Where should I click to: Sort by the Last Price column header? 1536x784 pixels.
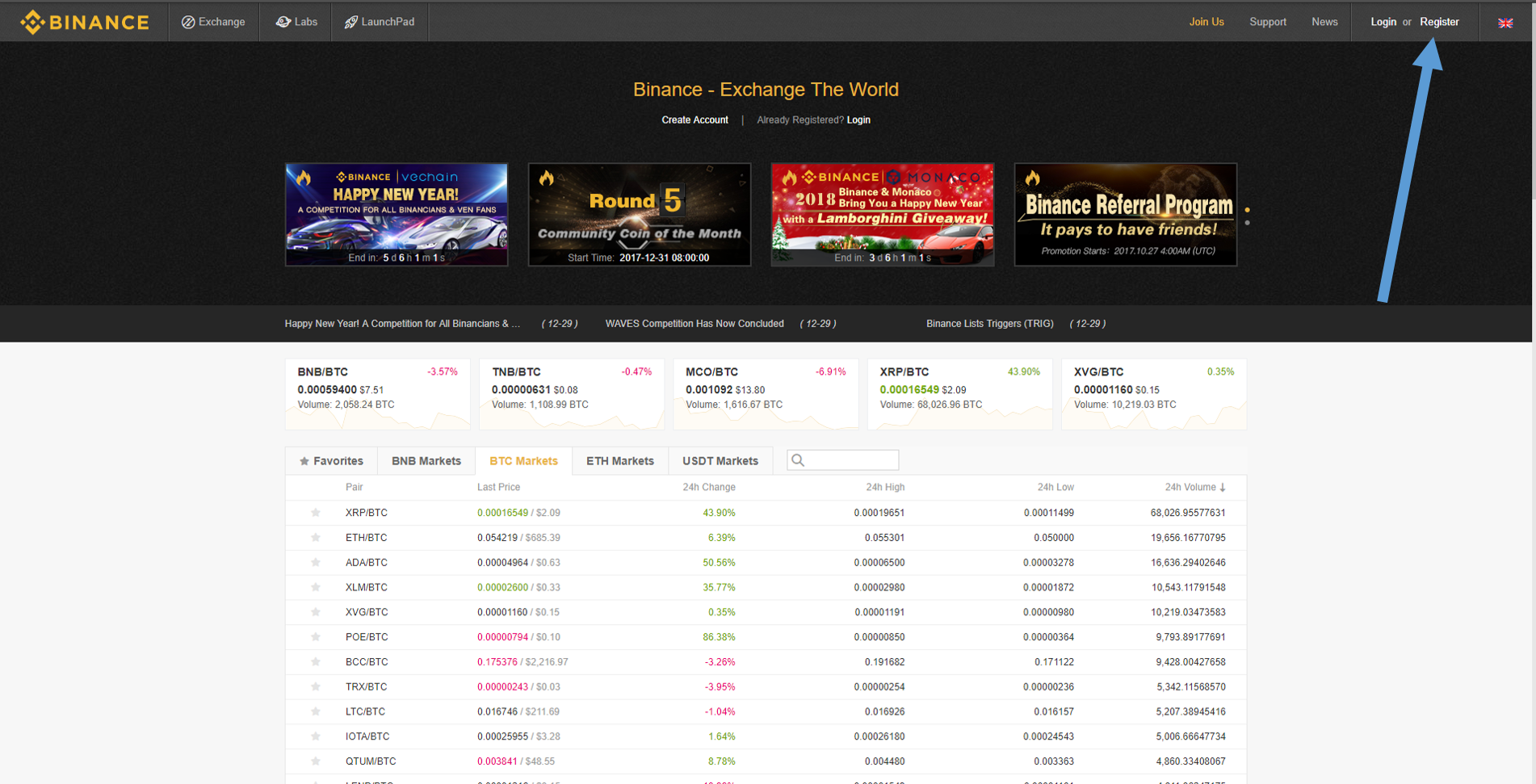point(498,488)
